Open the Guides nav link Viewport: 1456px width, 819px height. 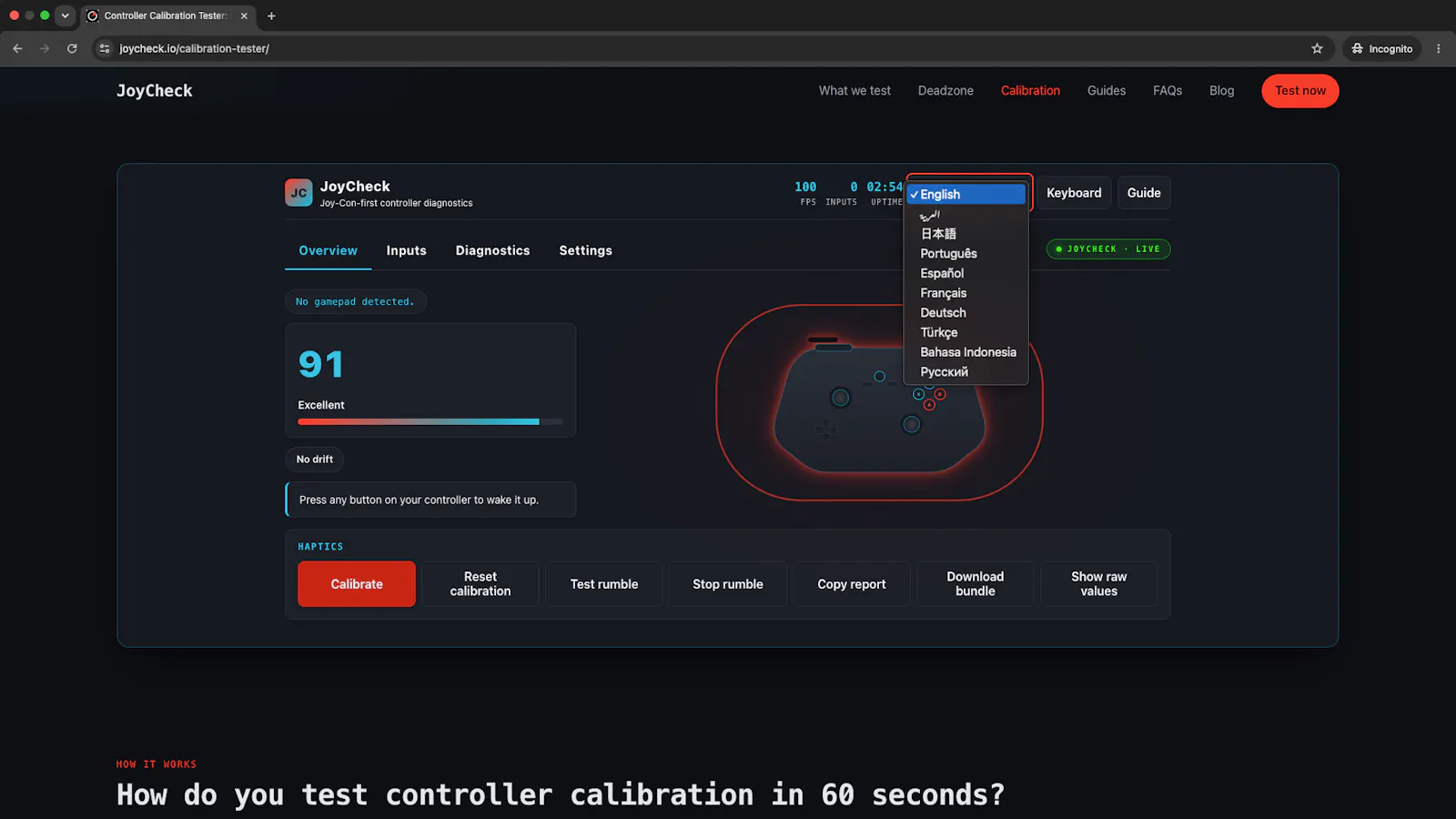(x=1107, y=90)
